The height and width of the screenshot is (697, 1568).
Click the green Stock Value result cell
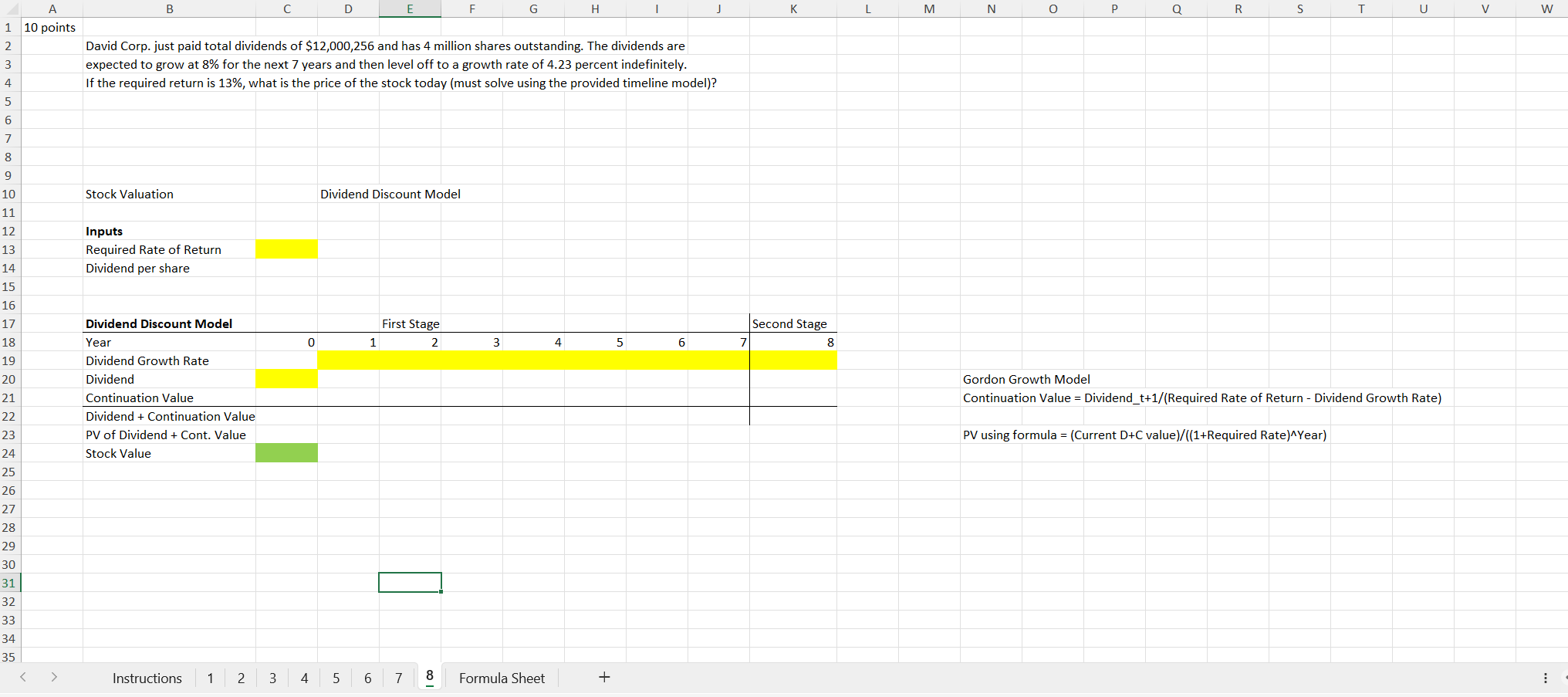pyautogui.click(x=287, y=453)
